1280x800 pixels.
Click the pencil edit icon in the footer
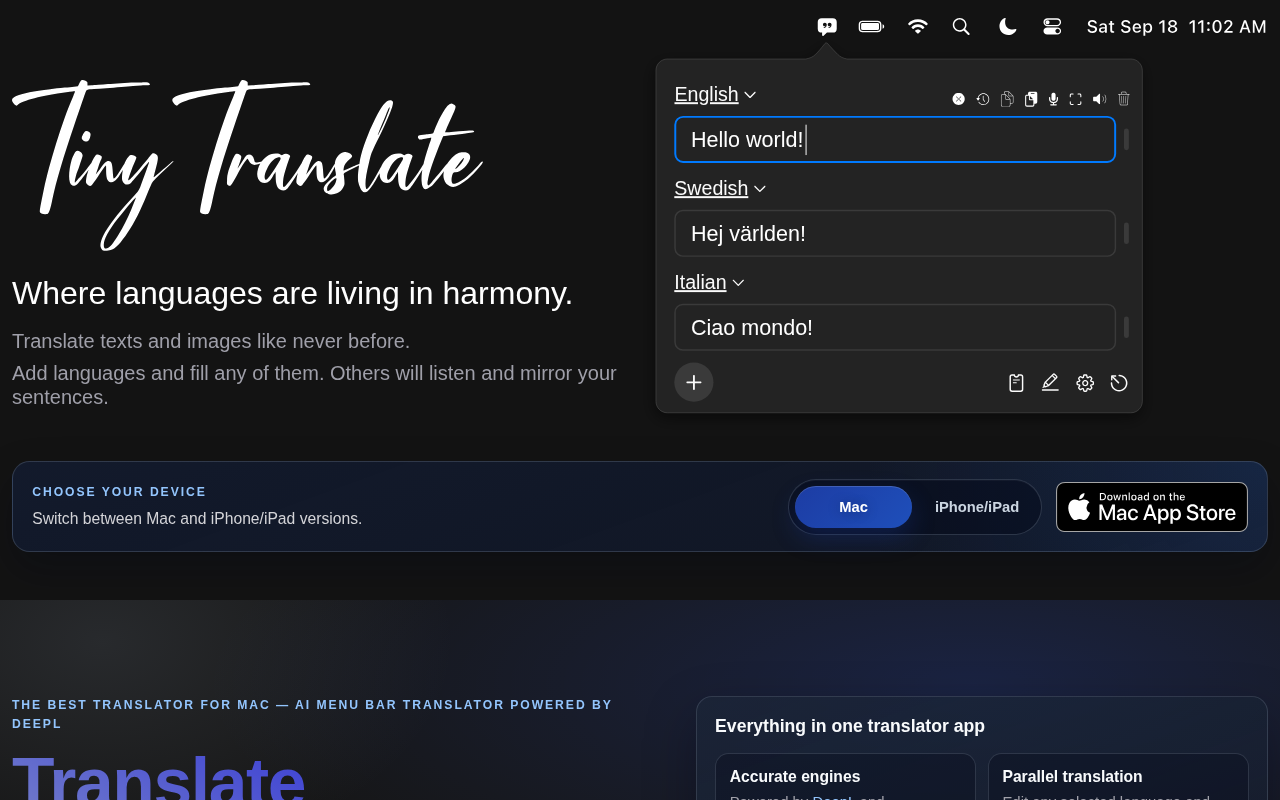pyautogui.click(x=1050, y=383)
